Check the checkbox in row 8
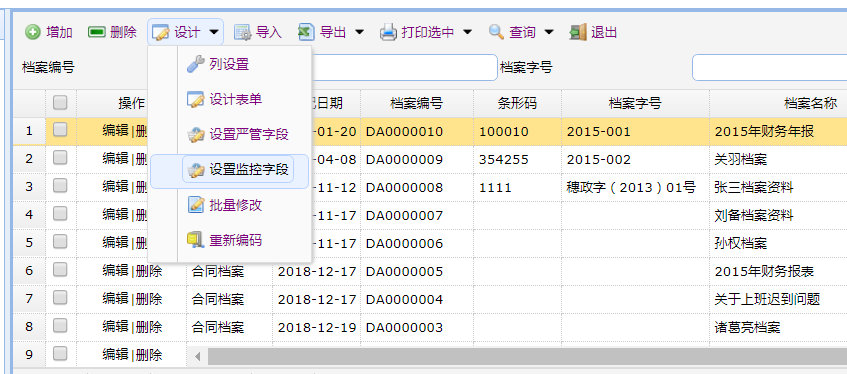The width and height of the screenshot is (847, 374). click(x=60, y=325)
